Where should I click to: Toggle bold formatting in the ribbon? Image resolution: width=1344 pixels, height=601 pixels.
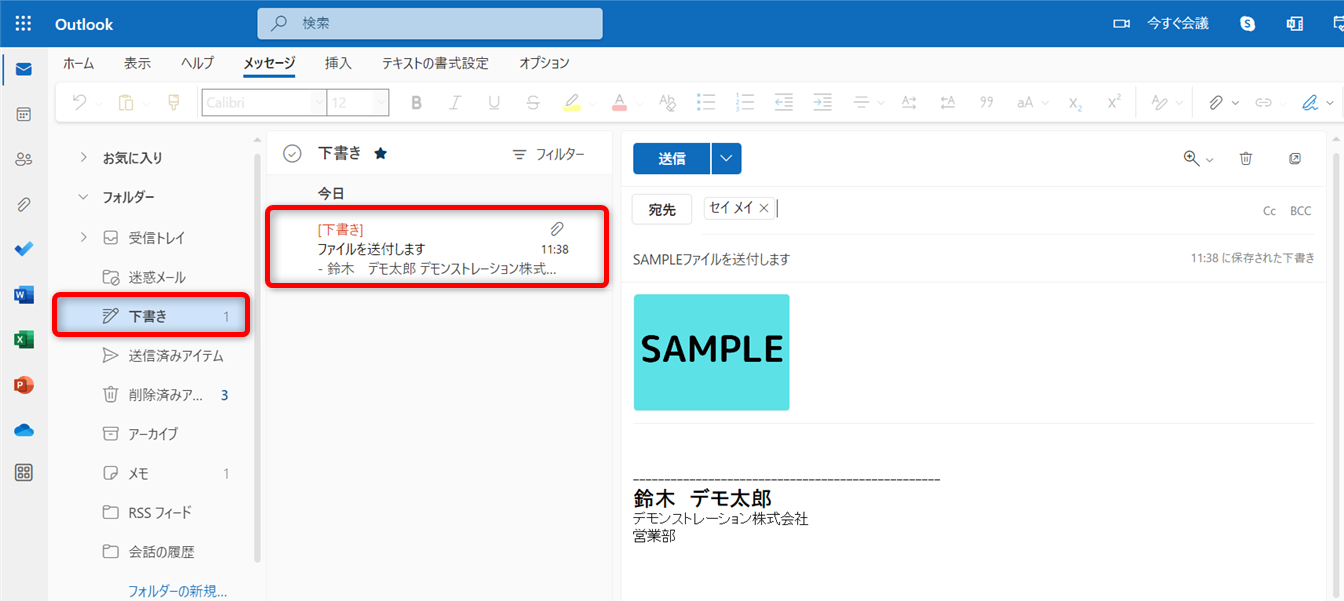[417, 102]
